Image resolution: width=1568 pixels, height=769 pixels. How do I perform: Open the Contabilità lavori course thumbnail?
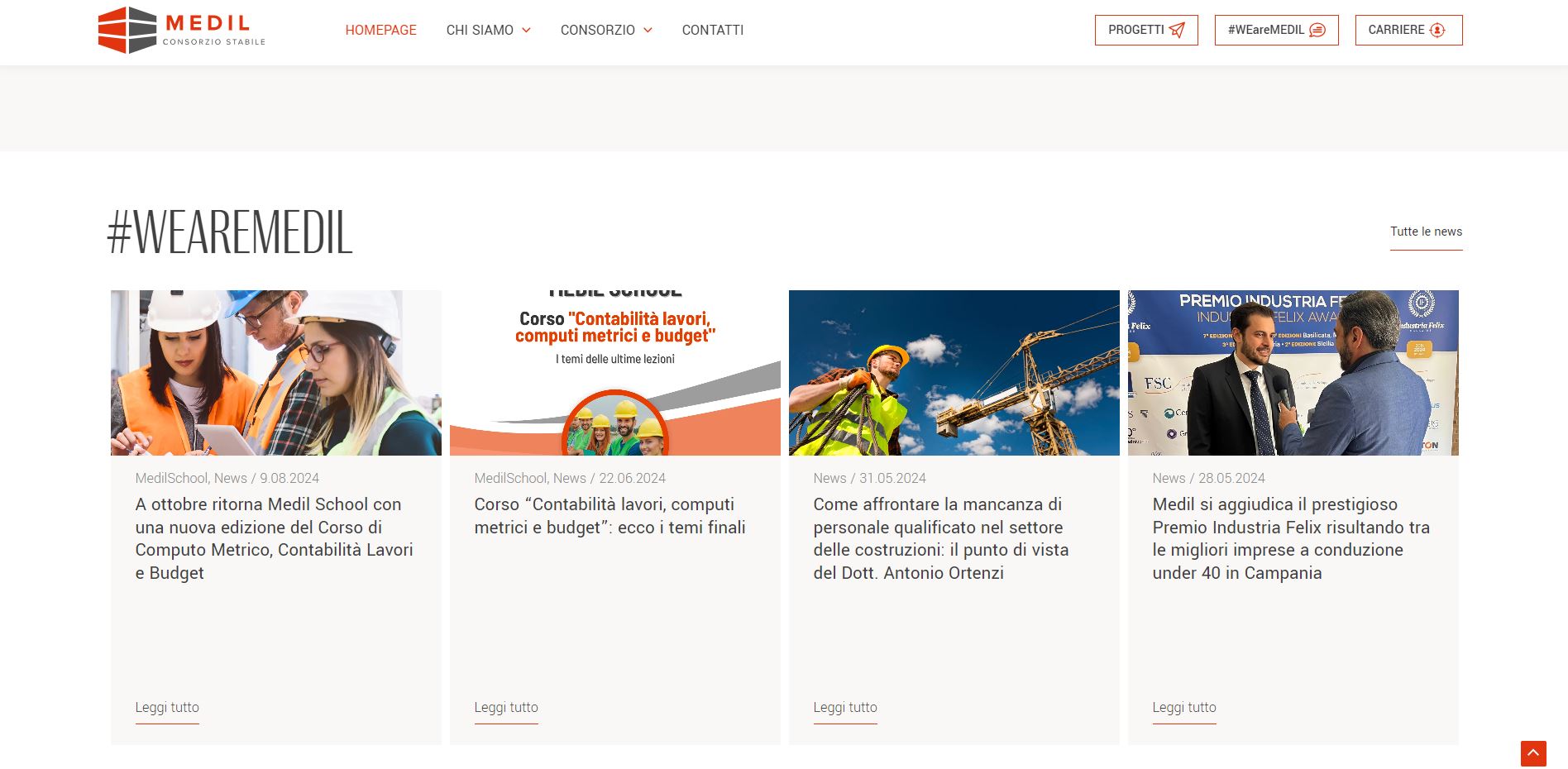615,373
